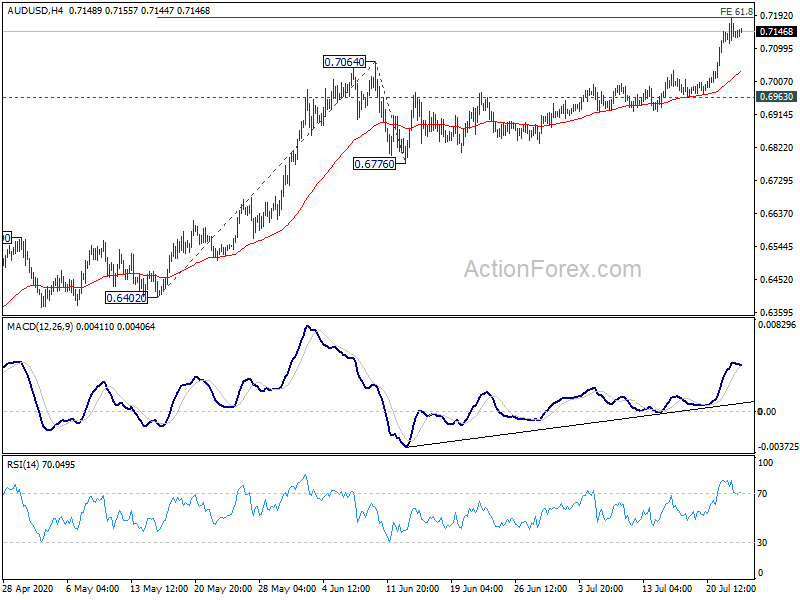This screenshot has height=600, width=800.
Task: Click the 13 Jul 04:00 time label
Action: pyautogui.click(x=666, y=589)
